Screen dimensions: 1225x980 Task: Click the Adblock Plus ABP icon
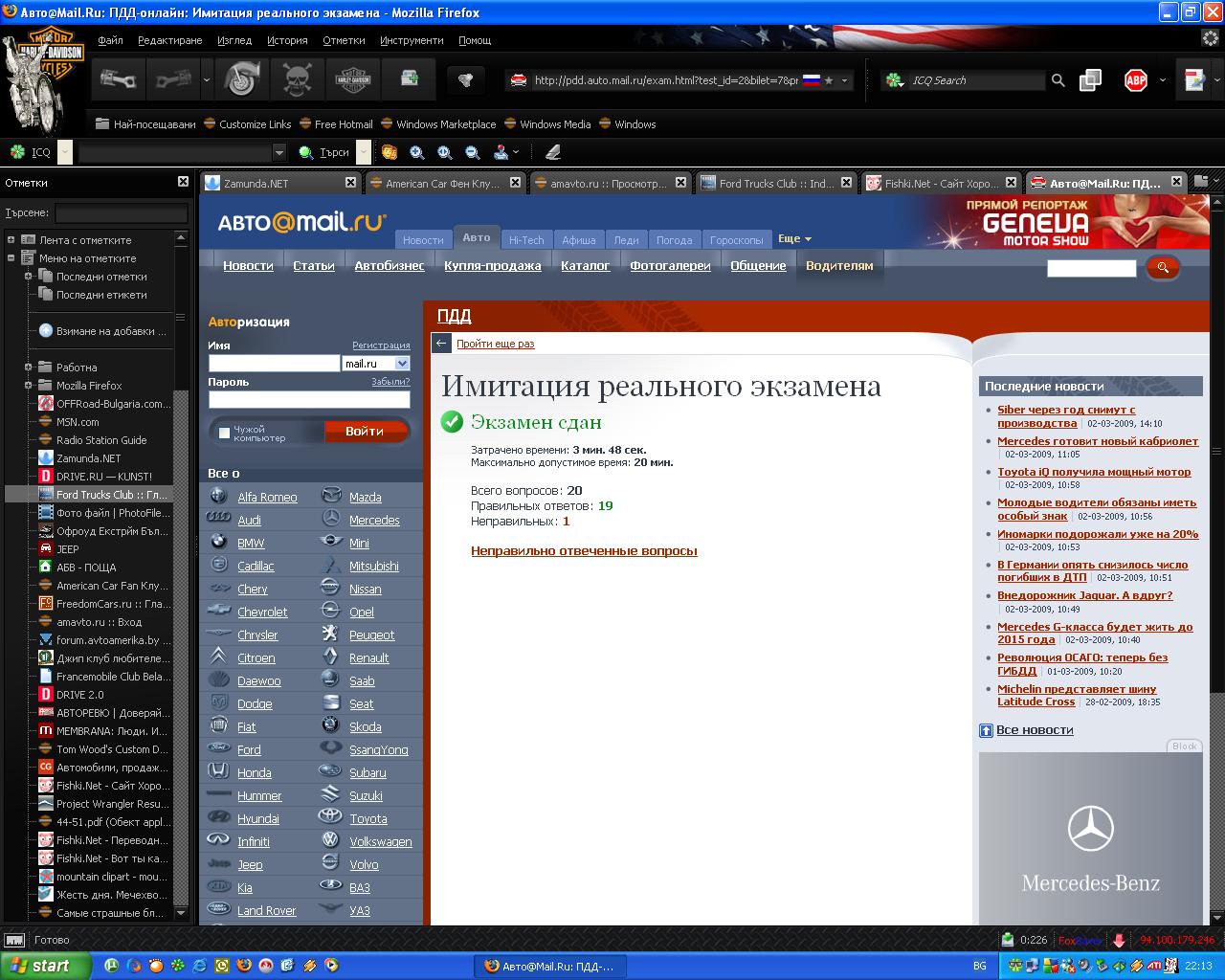1136,80
